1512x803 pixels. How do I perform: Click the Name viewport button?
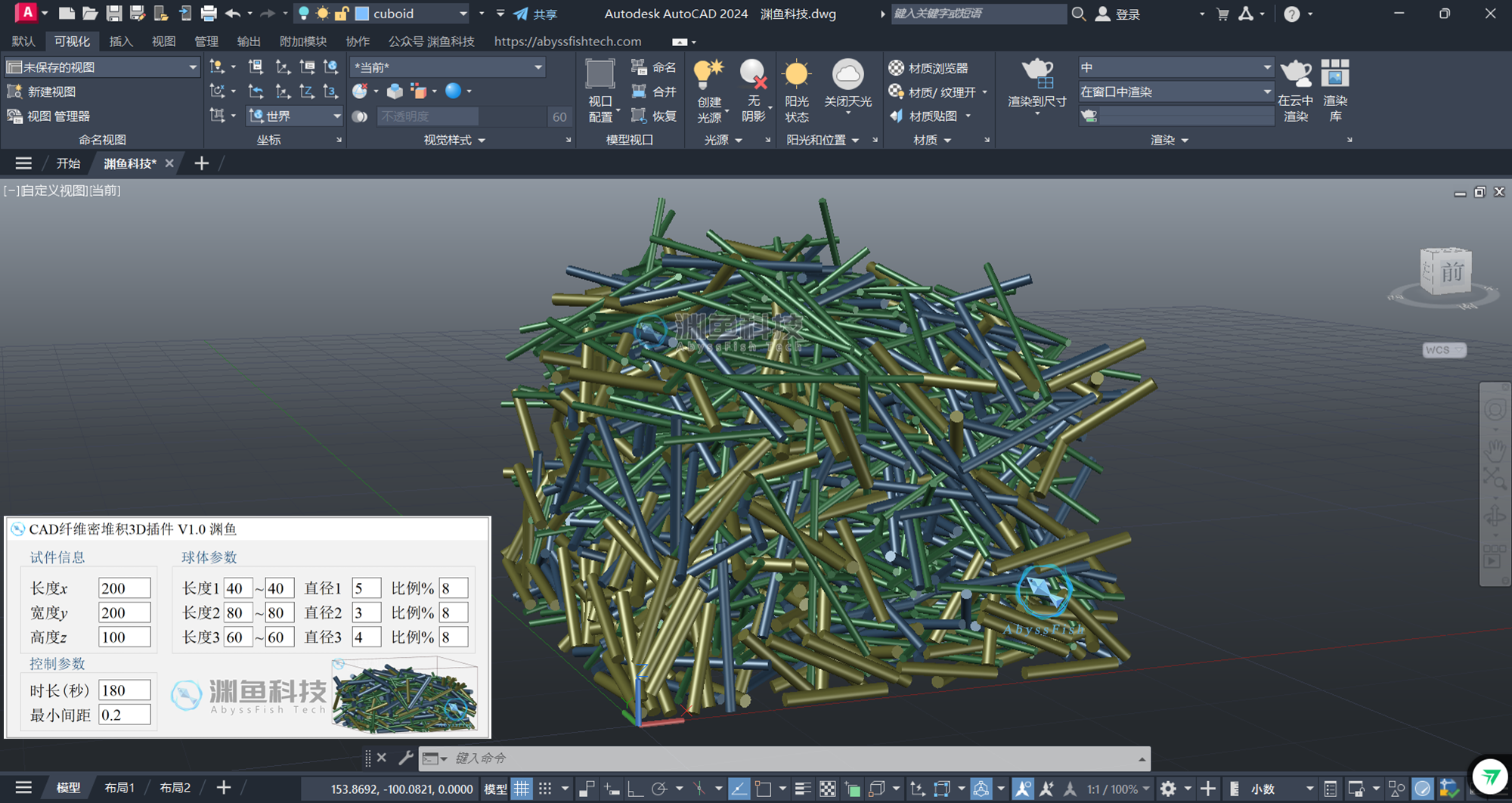pyautogui.click(x=654, y=67)
